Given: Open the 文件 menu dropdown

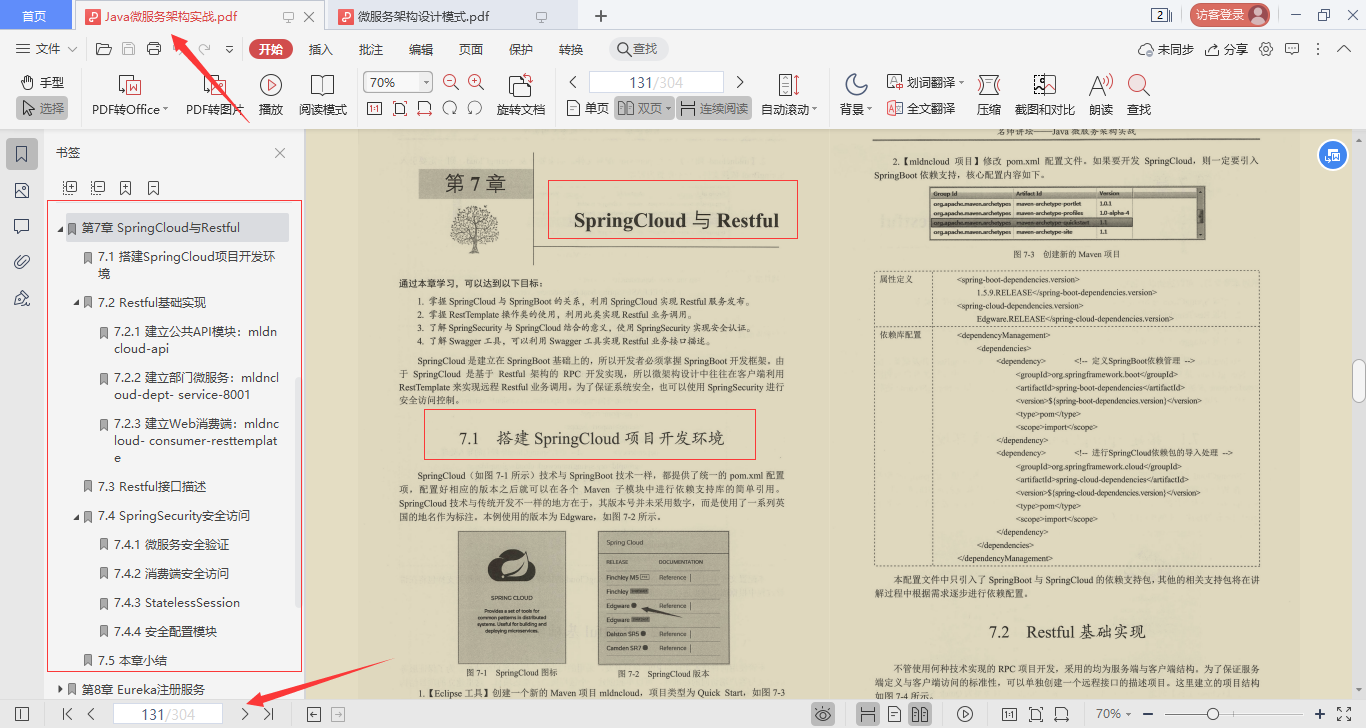Looking at the screenshot, I should (46, 49).
